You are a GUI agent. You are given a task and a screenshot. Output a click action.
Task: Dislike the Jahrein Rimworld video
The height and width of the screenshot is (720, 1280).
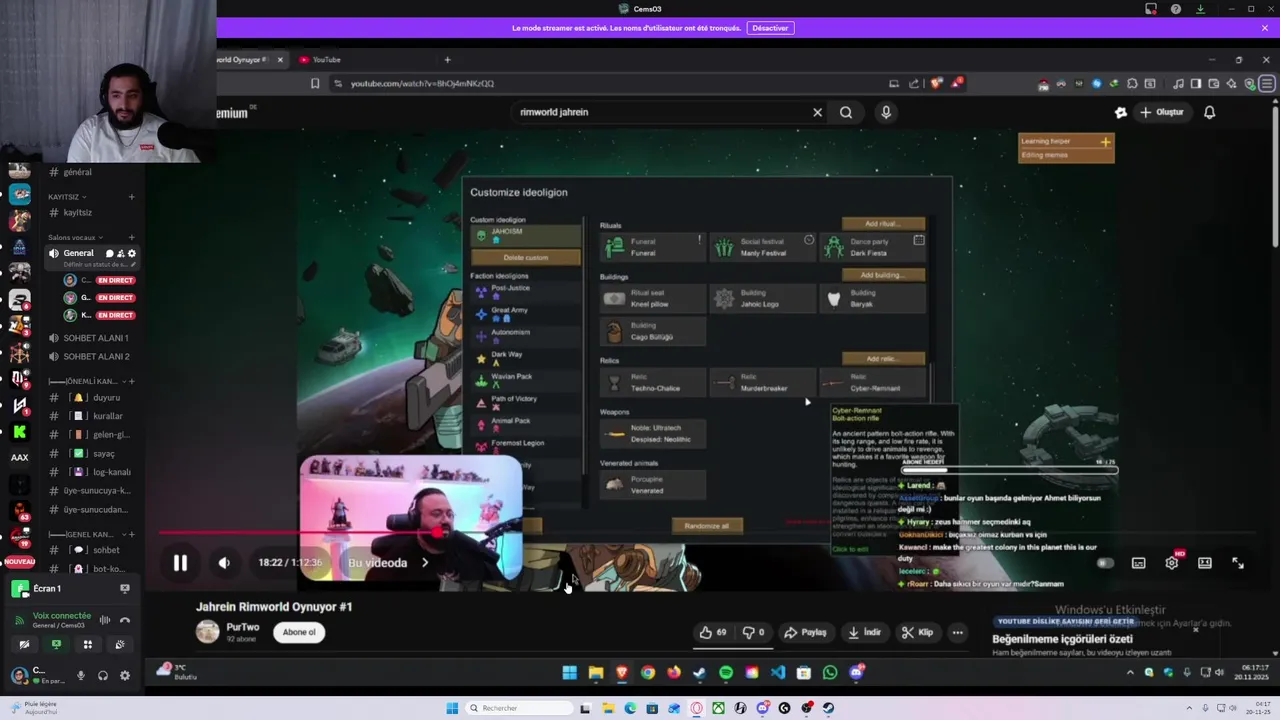753,632
